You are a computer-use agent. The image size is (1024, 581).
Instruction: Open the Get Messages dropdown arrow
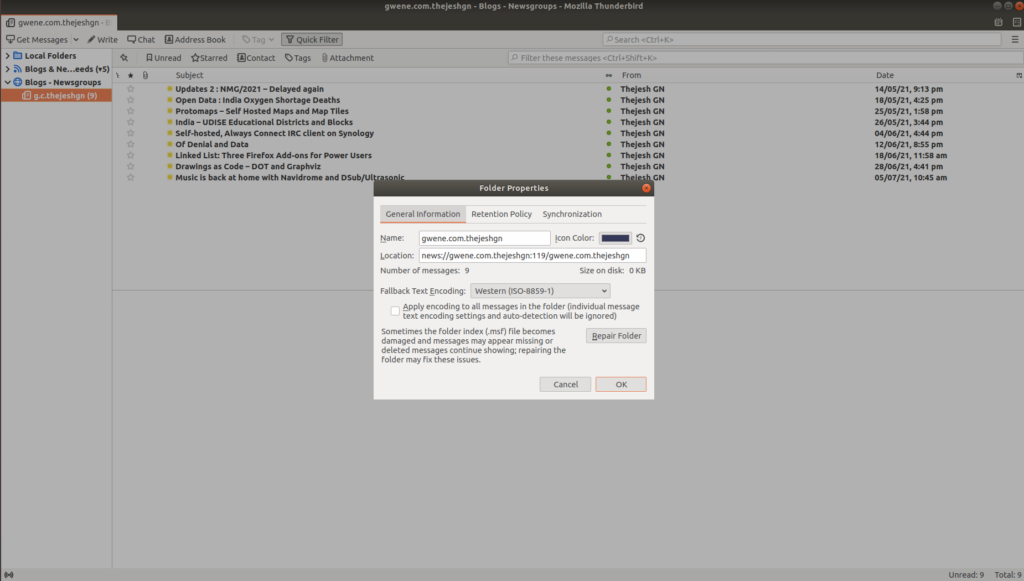[76, 39]
